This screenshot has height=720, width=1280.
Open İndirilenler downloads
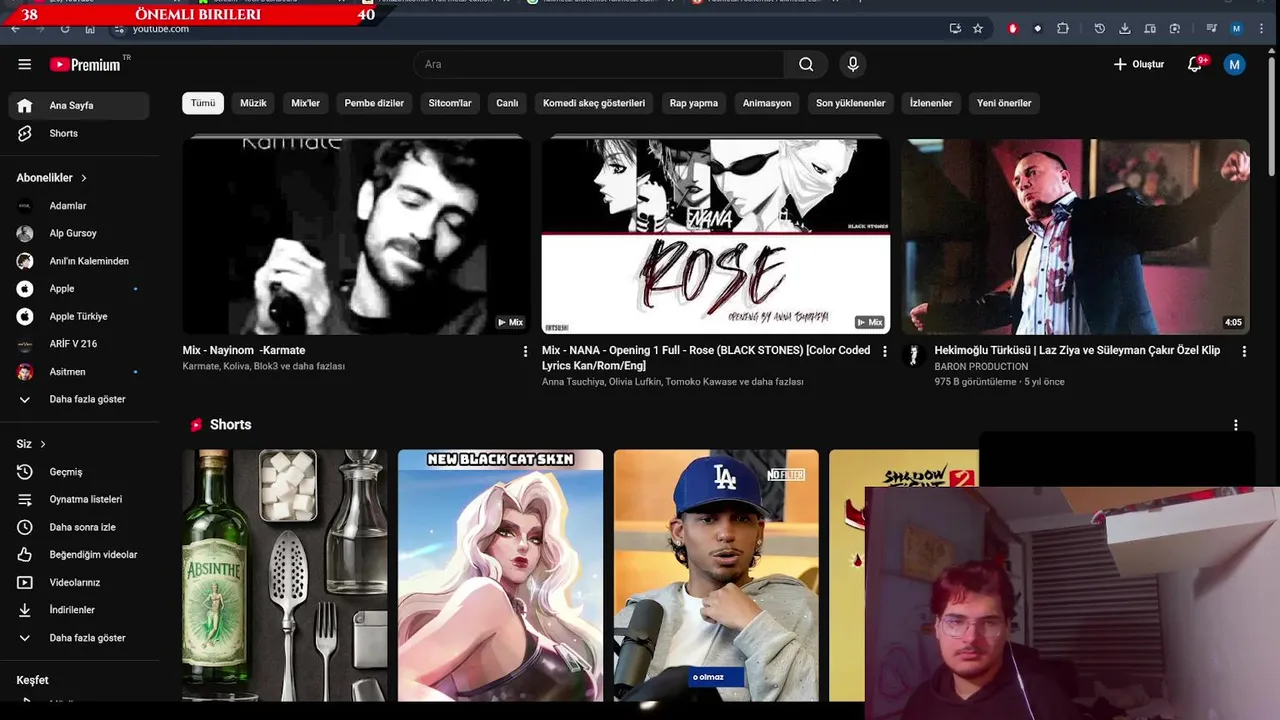coord(79,610)
